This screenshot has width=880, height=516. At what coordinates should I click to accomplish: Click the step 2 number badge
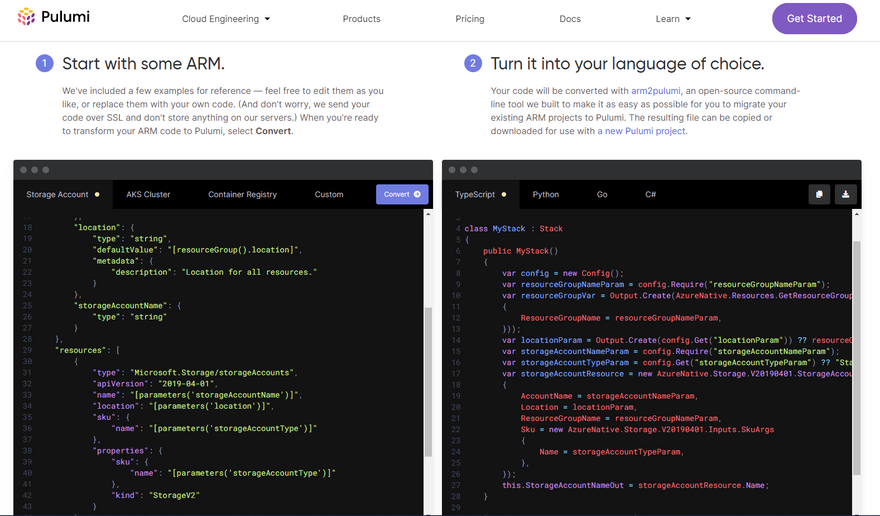(x=473, y=64)
